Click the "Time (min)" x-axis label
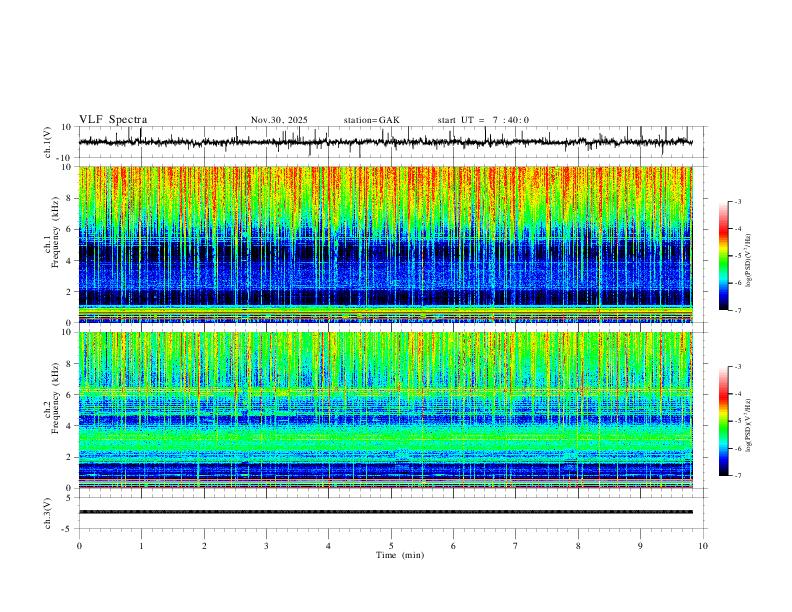Image resolution: width=792 pixels, height=612 pixels. click(x=400, y=555)
